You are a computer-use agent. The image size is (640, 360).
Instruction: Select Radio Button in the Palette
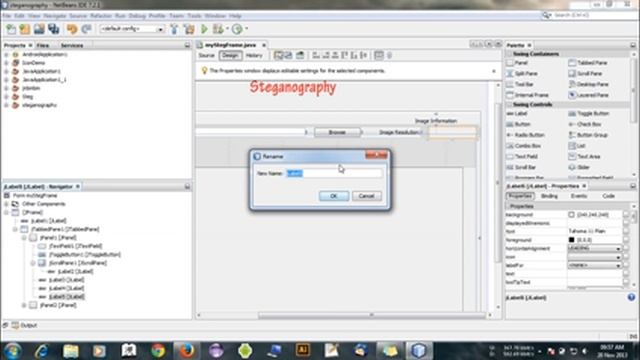point(525,135)
